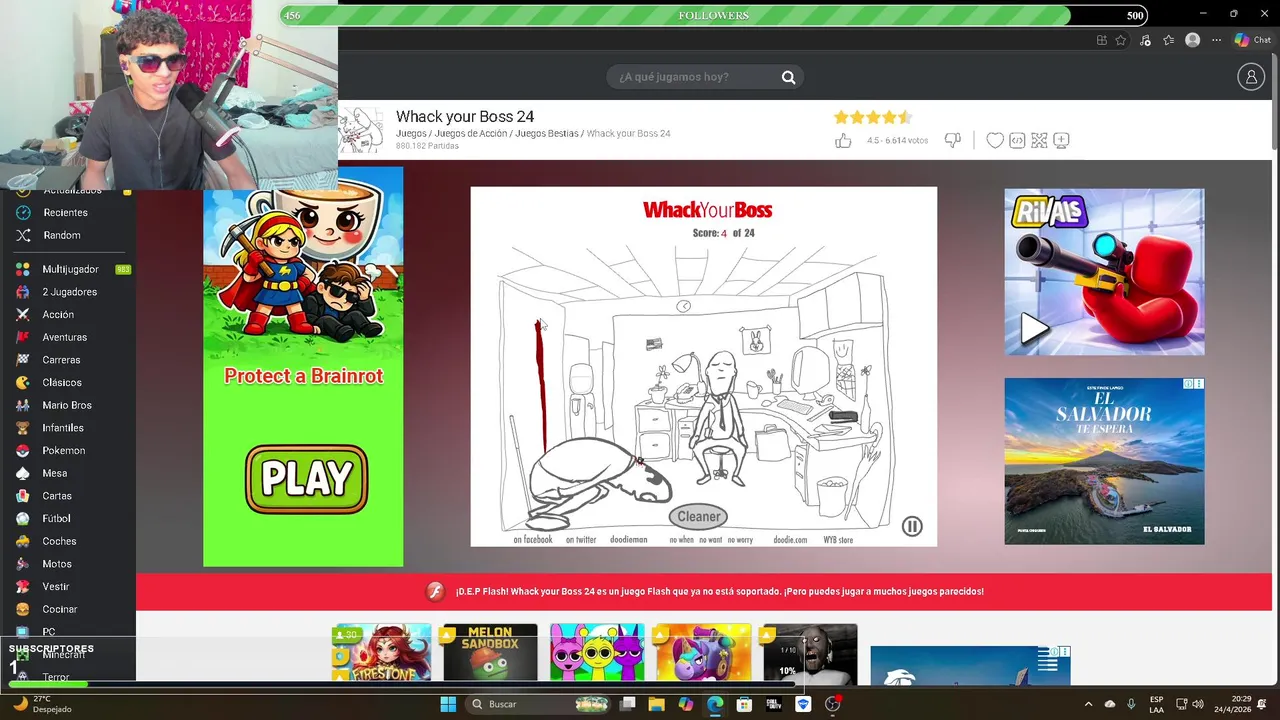
Task: Click the embed code icon
Action: pos(1017,141)
